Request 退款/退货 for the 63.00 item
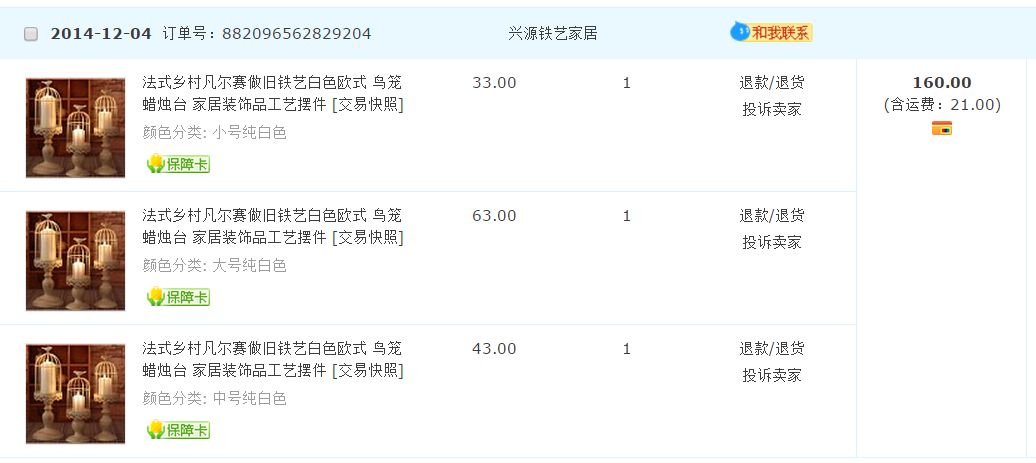 click(772, 216)
